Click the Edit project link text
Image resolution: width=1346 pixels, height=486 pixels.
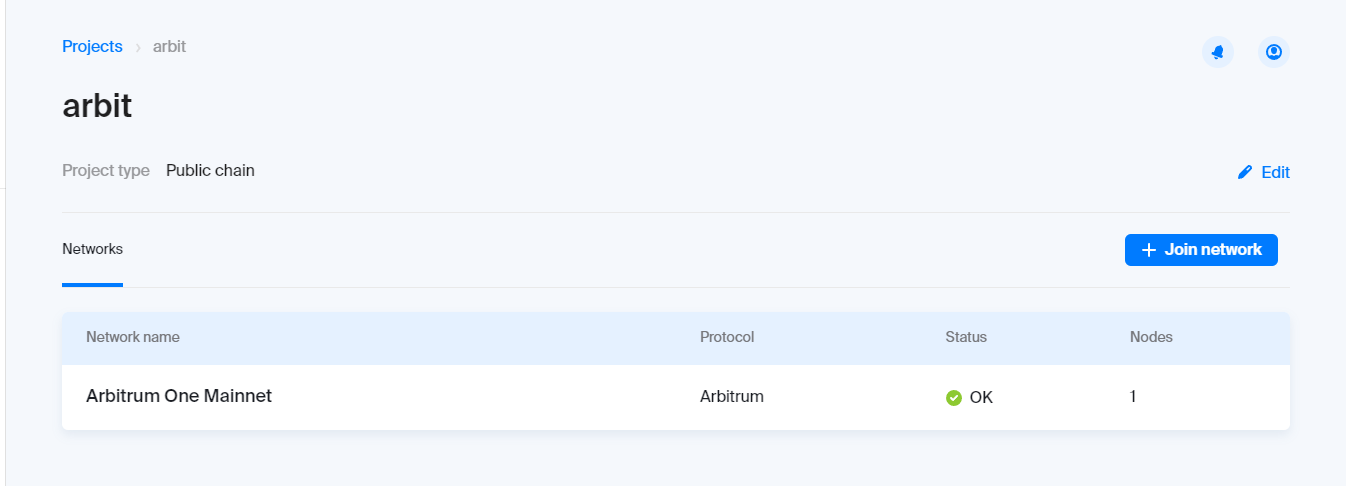coord(1275,172)
